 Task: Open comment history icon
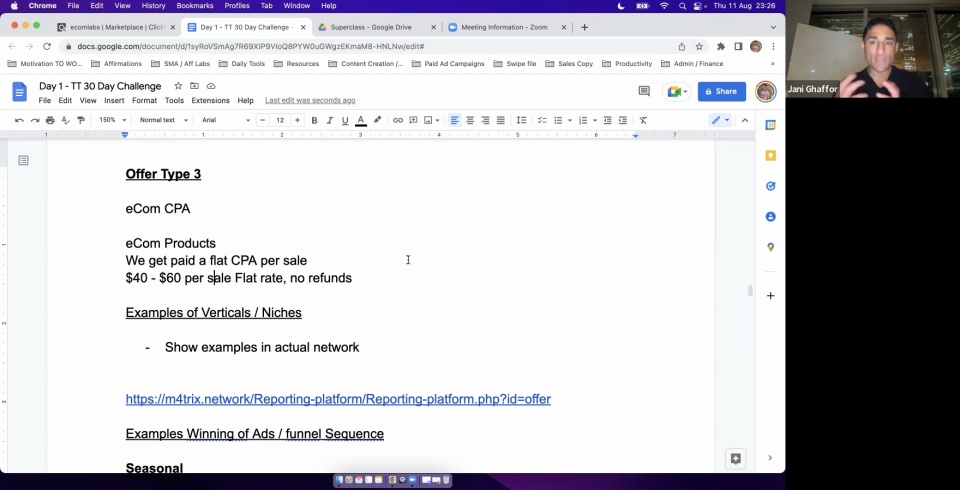[x=644, y=91]
